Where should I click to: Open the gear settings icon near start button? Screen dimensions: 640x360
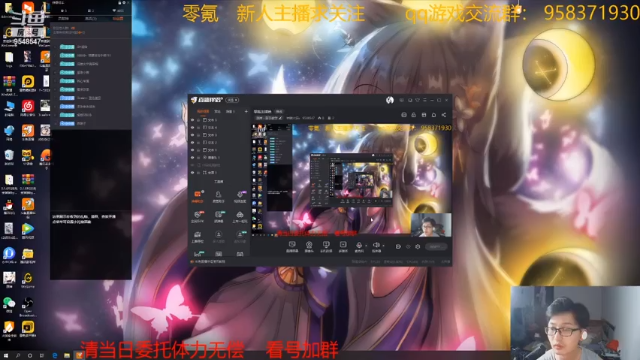418,247
